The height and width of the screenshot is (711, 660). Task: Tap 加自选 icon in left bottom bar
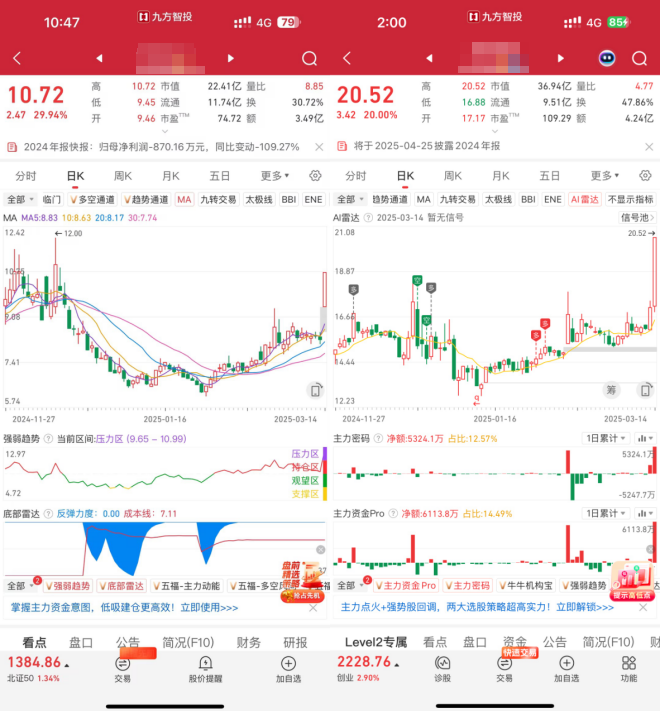click(x=288, y=669)
